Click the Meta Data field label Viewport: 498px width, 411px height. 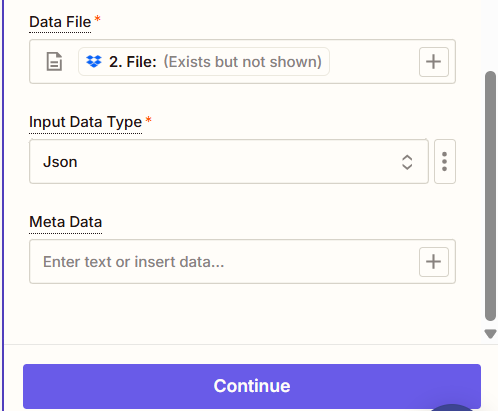[x=66, y=222]
